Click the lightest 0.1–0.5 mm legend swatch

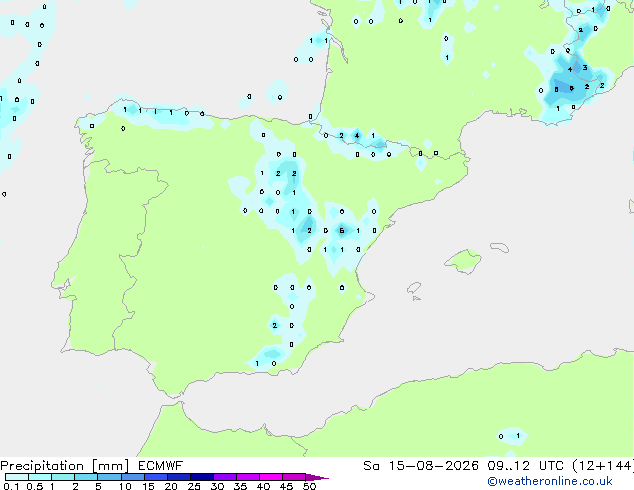[x=17, y=477]
